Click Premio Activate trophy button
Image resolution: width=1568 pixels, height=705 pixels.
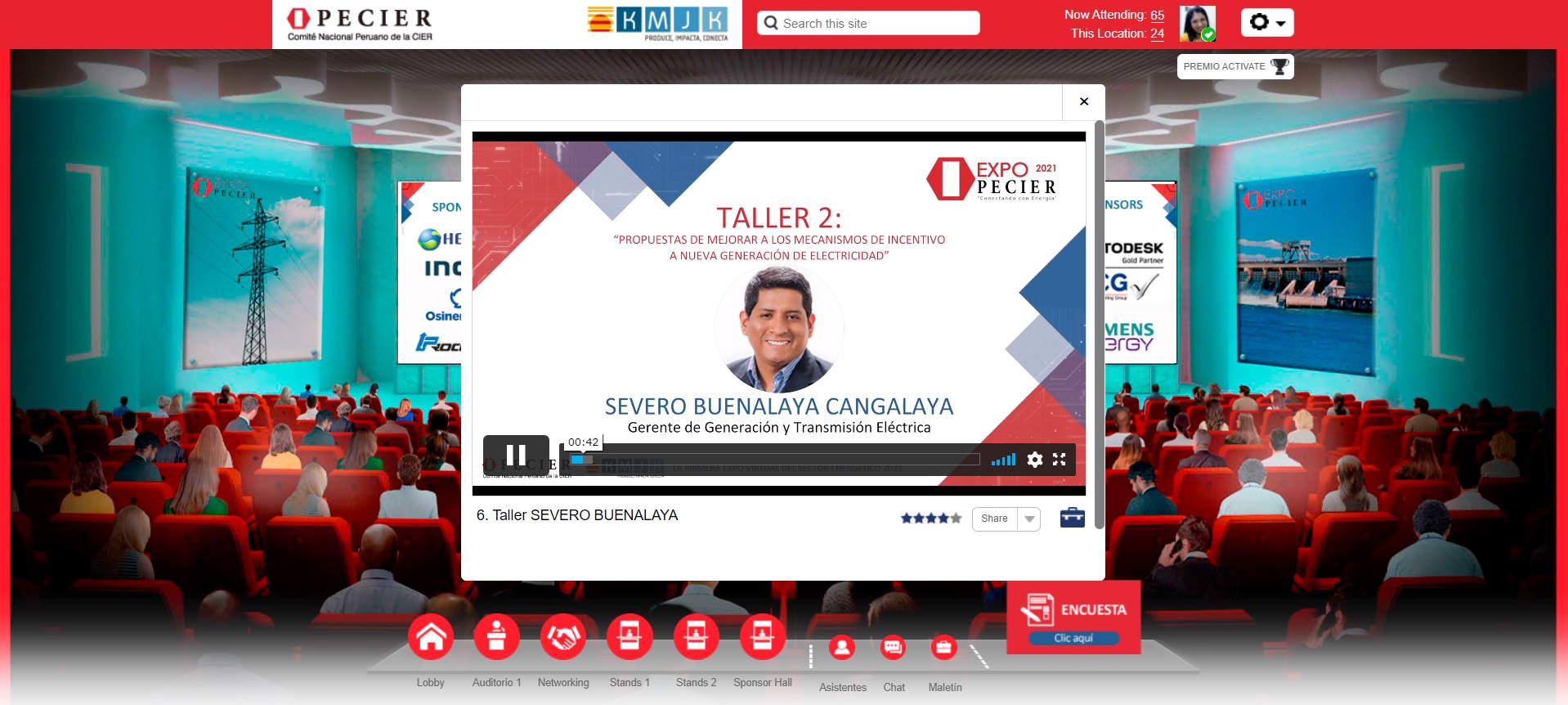1235,66
